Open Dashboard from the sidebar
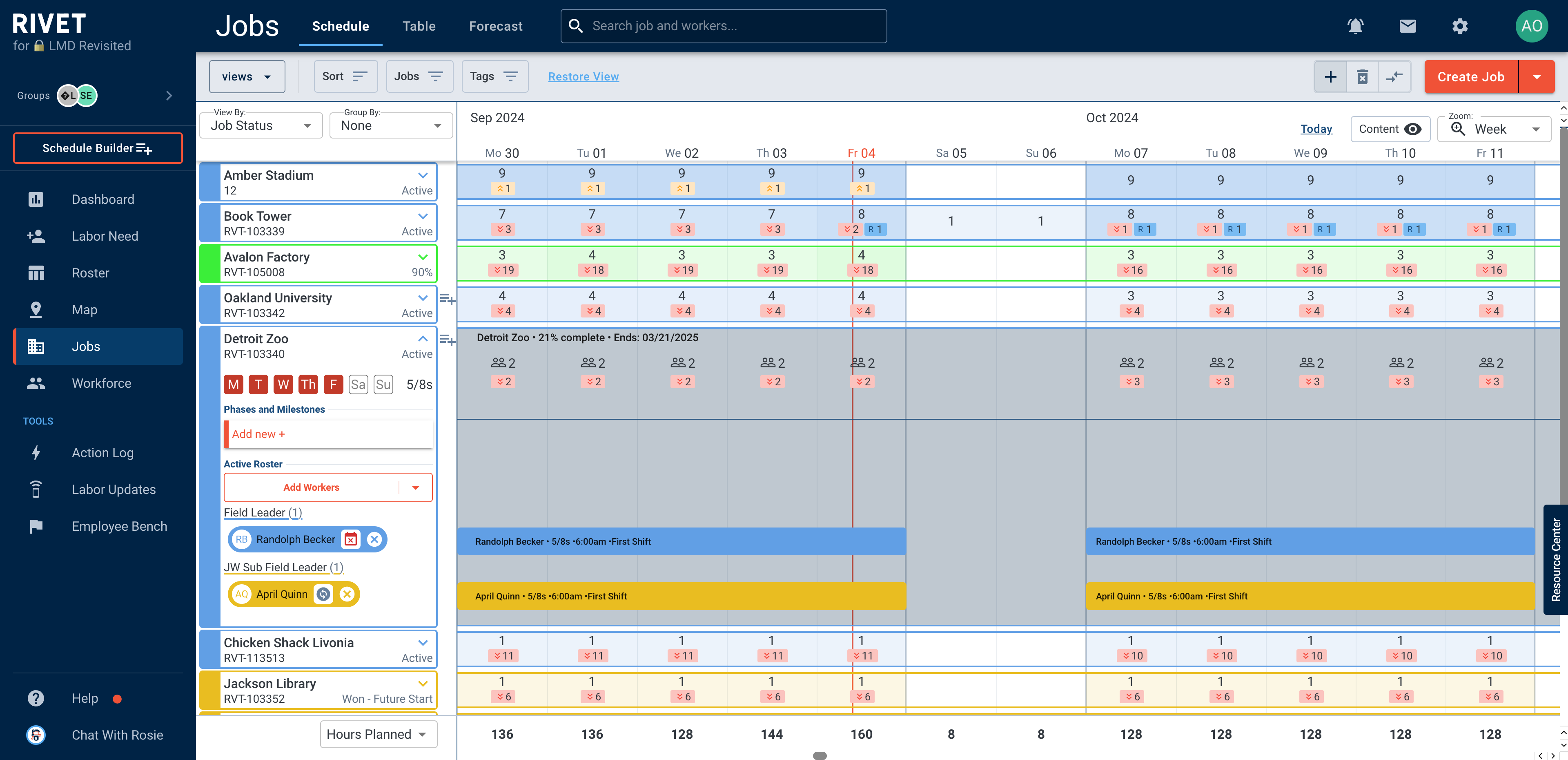This screenshot has height=760, width=1568. coord(98,199)
